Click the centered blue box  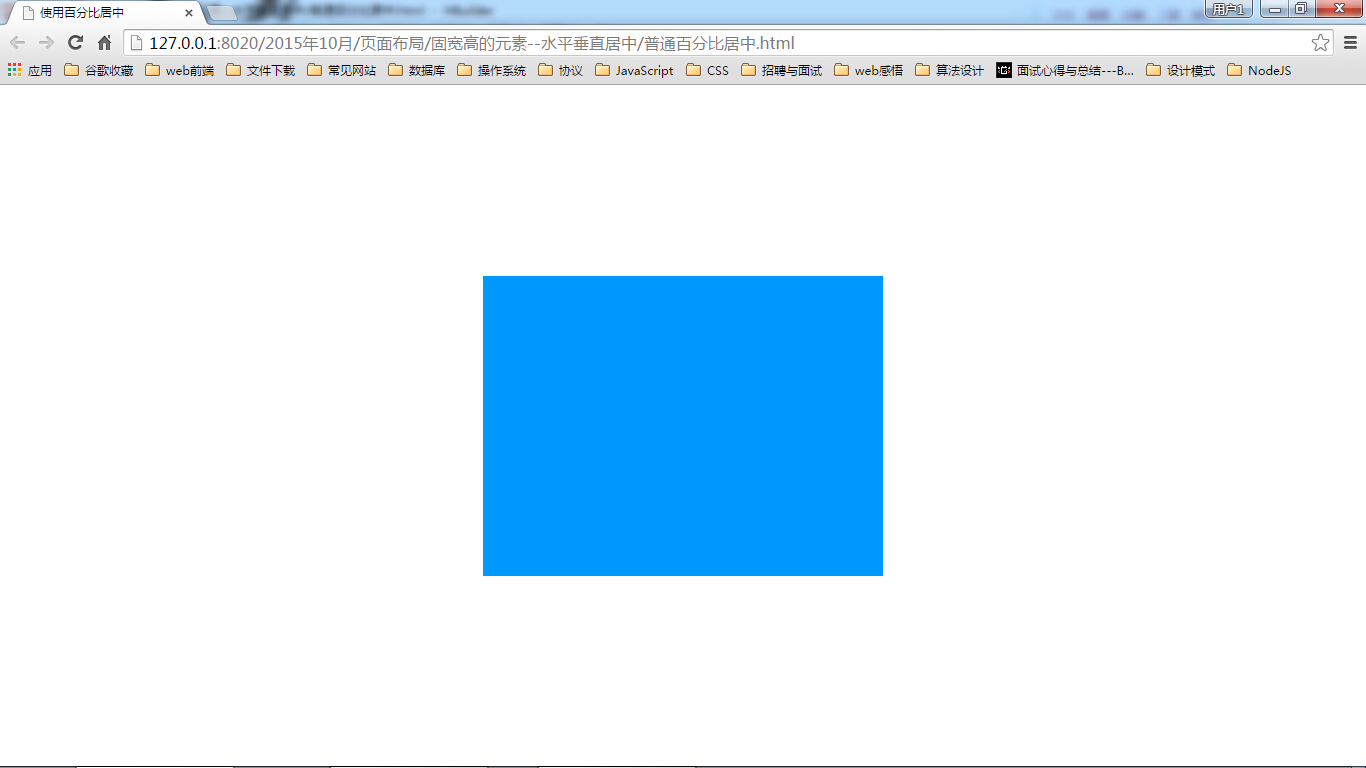(x=683, y=426)
